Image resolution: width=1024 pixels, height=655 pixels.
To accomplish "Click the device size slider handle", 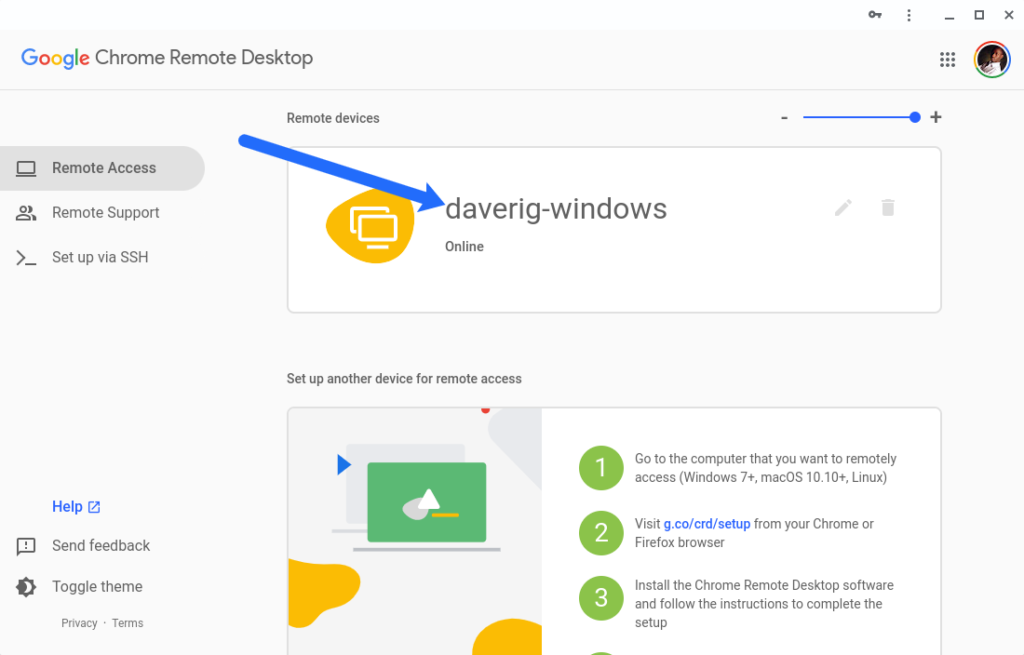I will (x=915, y=117).
